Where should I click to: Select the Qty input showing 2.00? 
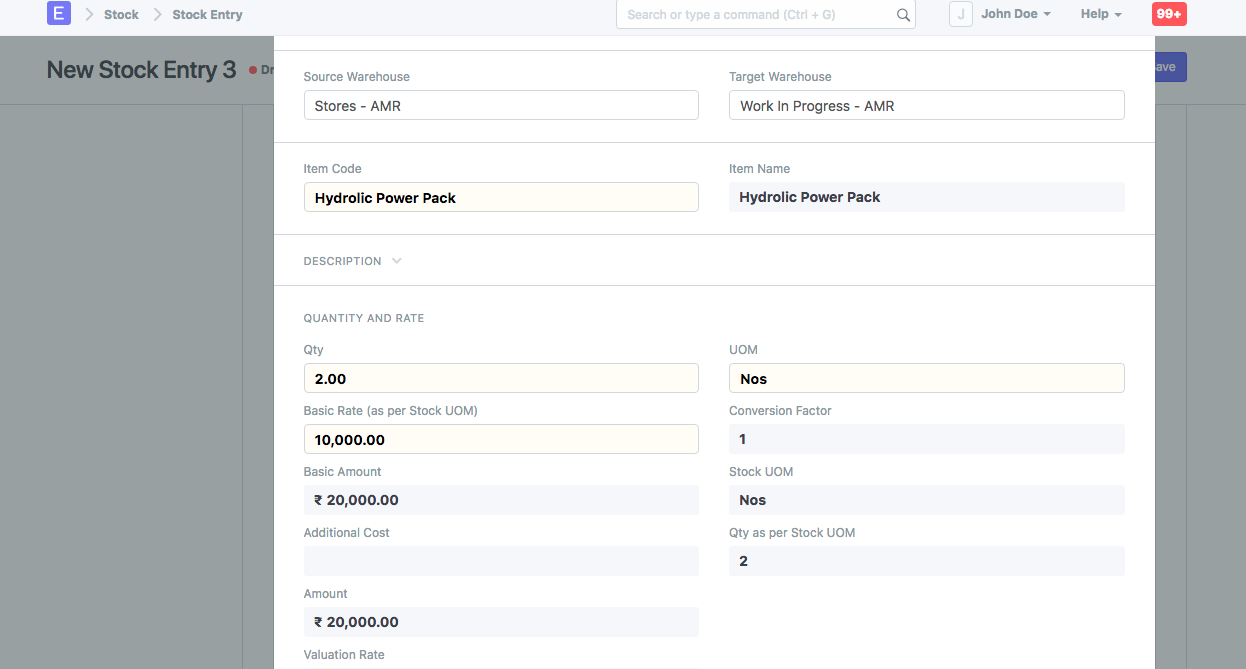point(501,378)
